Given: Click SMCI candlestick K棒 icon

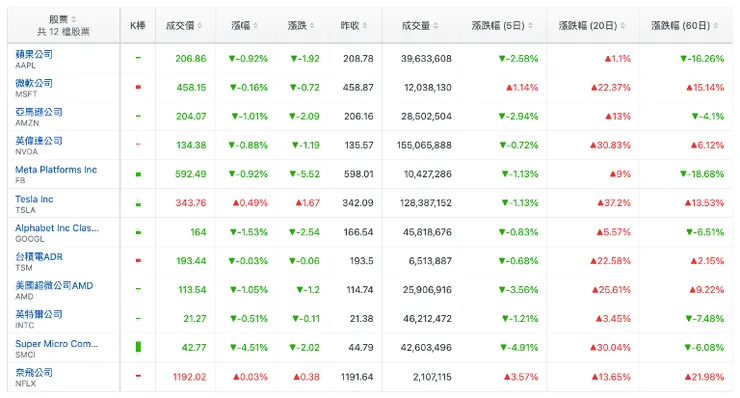Looking at the screenshot, I should click(138, 347).
